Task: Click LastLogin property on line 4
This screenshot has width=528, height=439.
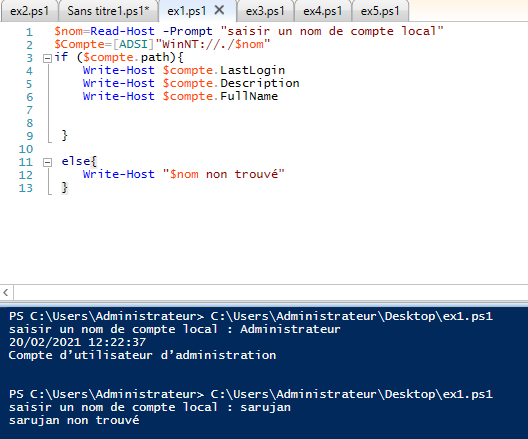Action: (x=253, y=70)
